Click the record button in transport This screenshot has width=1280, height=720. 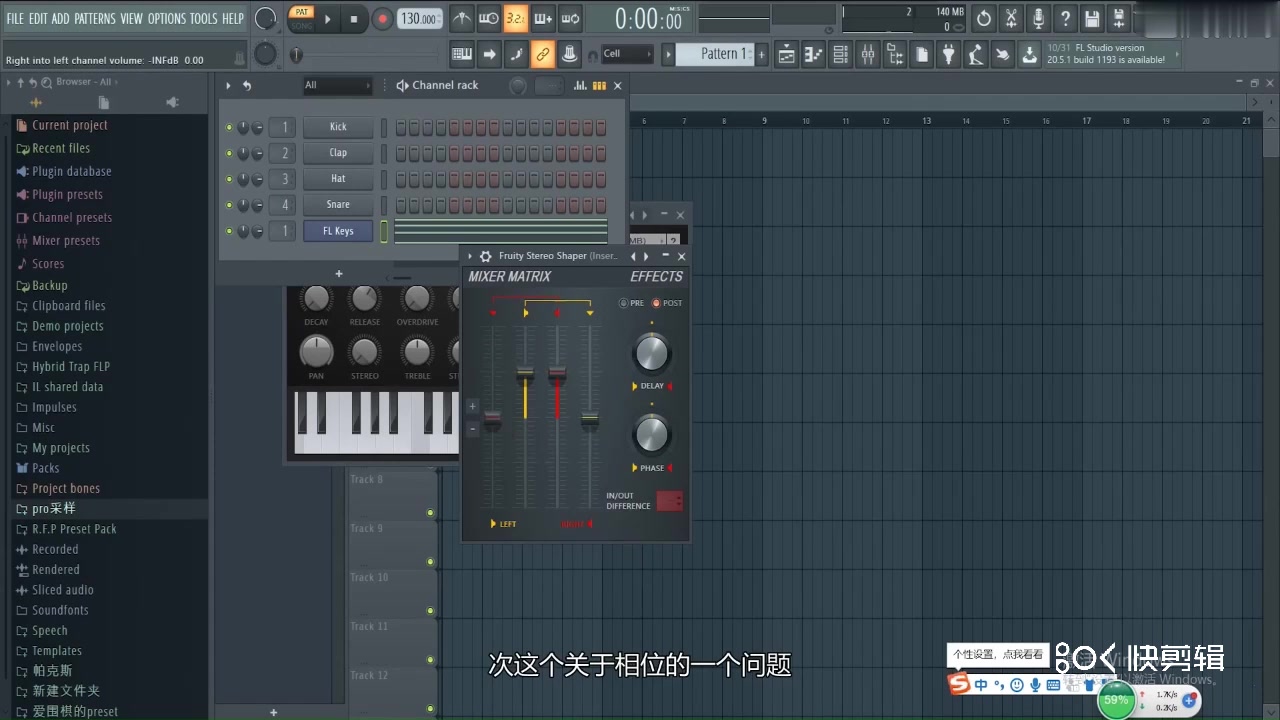tap(383, 18)
